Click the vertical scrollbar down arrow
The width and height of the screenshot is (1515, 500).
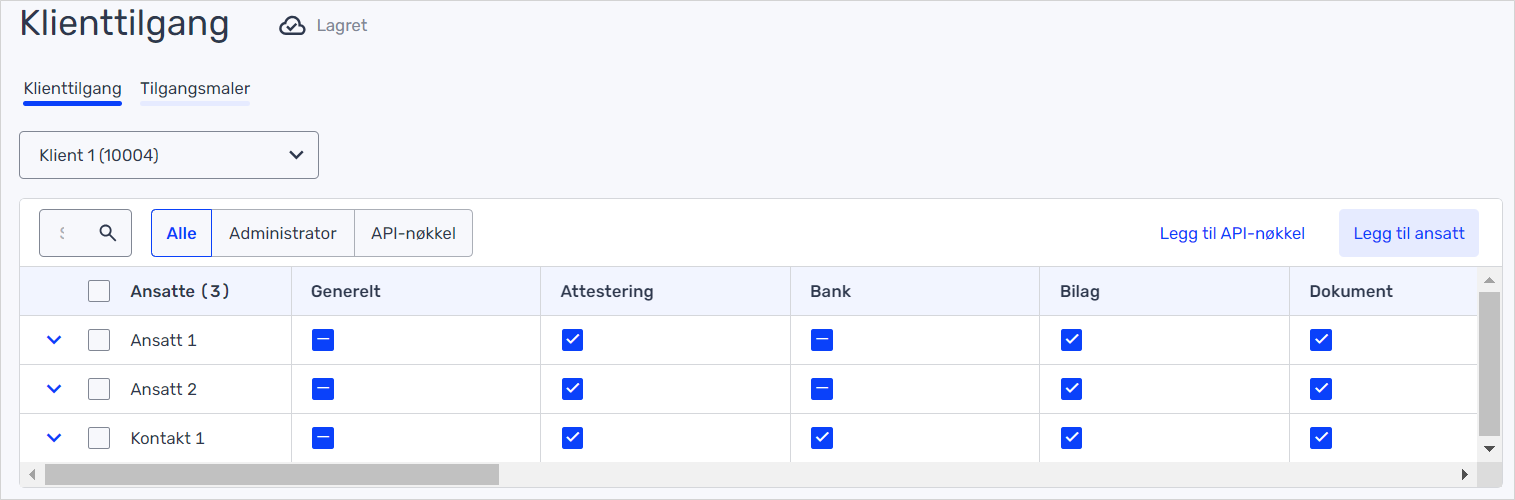tap(1489, 449)
